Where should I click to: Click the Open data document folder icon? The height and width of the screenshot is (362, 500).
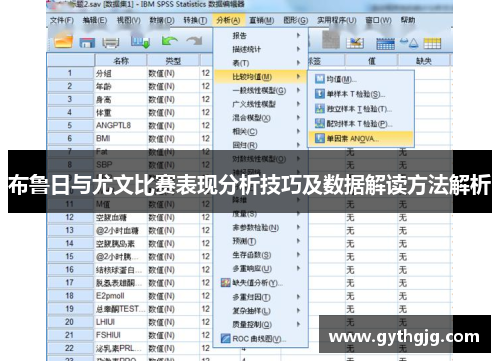point(63,42)
